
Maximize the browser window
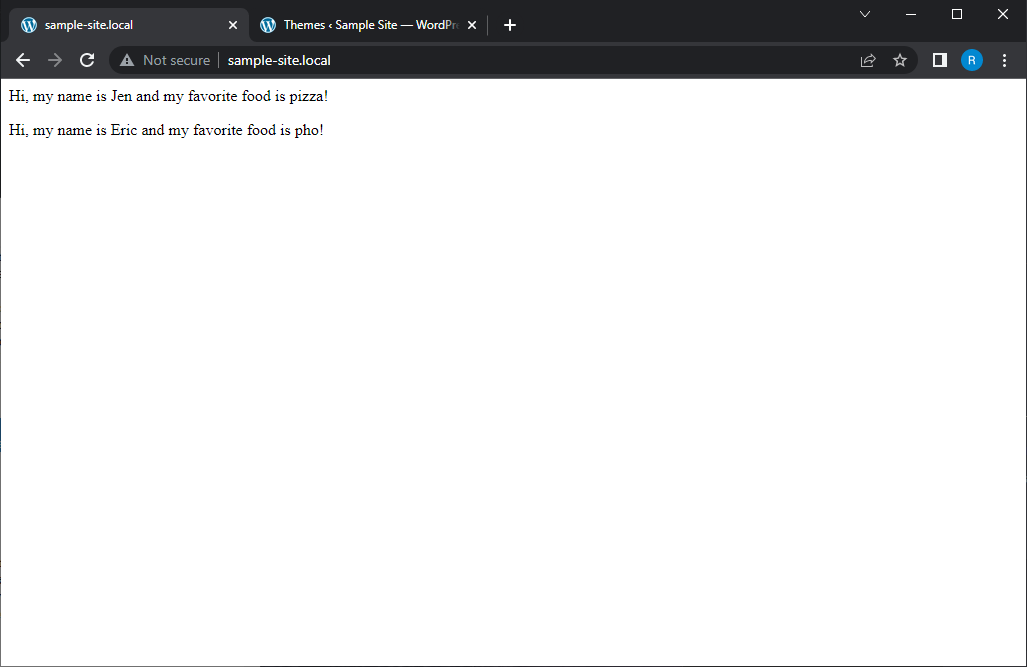957,14
